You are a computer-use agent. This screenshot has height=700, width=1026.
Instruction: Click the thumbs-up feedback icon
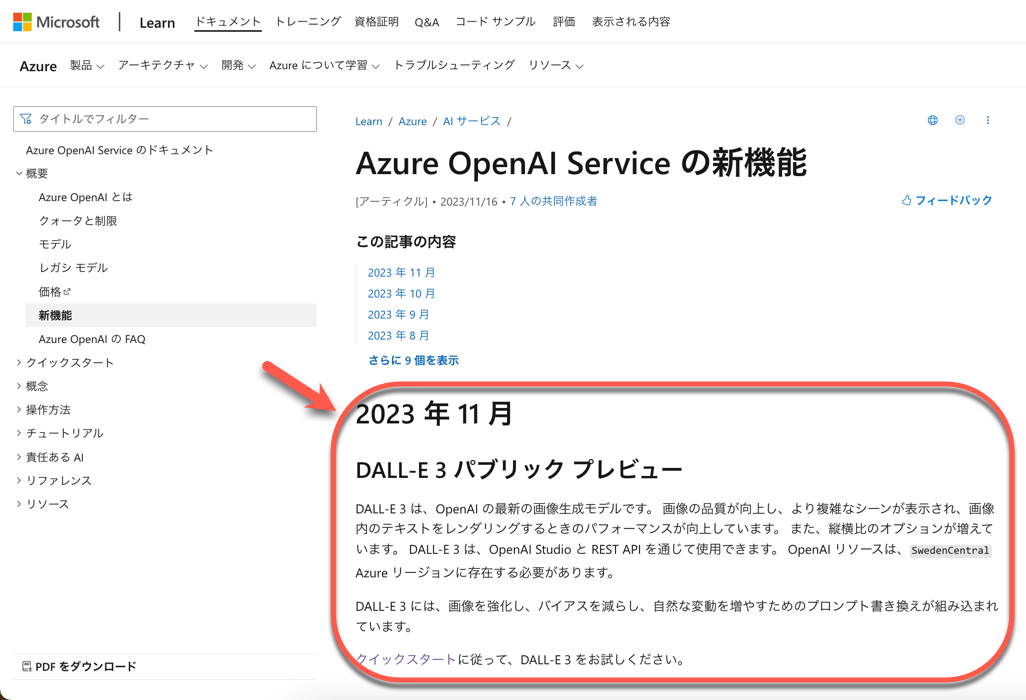(x=908, y=199)
